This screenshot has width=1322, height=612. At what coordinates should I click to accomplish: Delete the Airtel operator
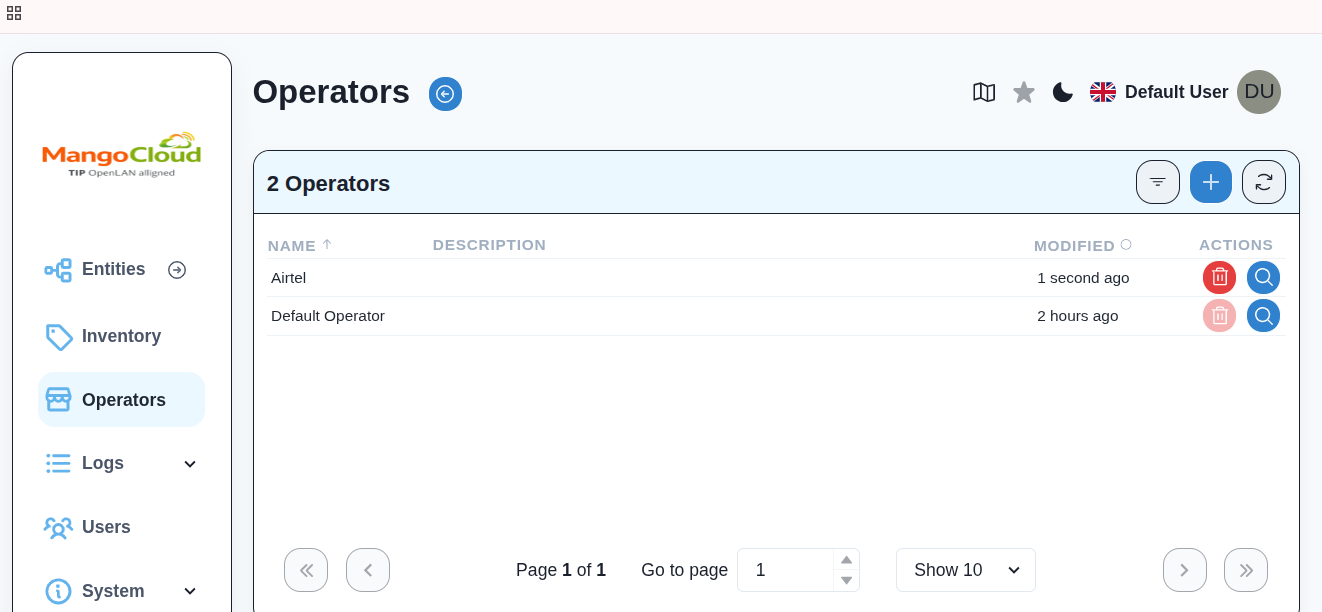pos(1219,277)
